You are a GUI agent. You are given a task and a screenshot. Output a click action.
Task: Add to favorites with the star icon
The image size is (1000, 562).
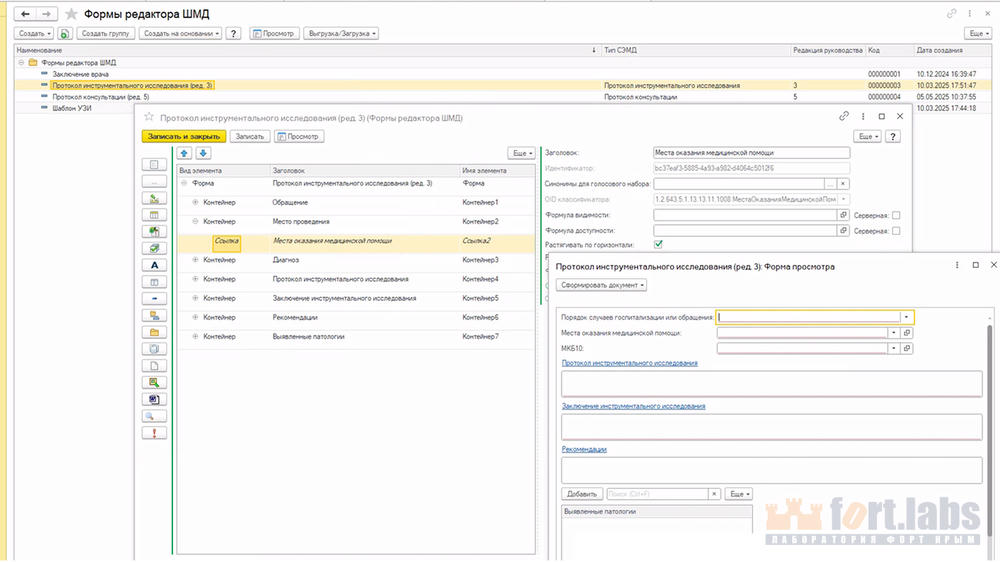70,14
